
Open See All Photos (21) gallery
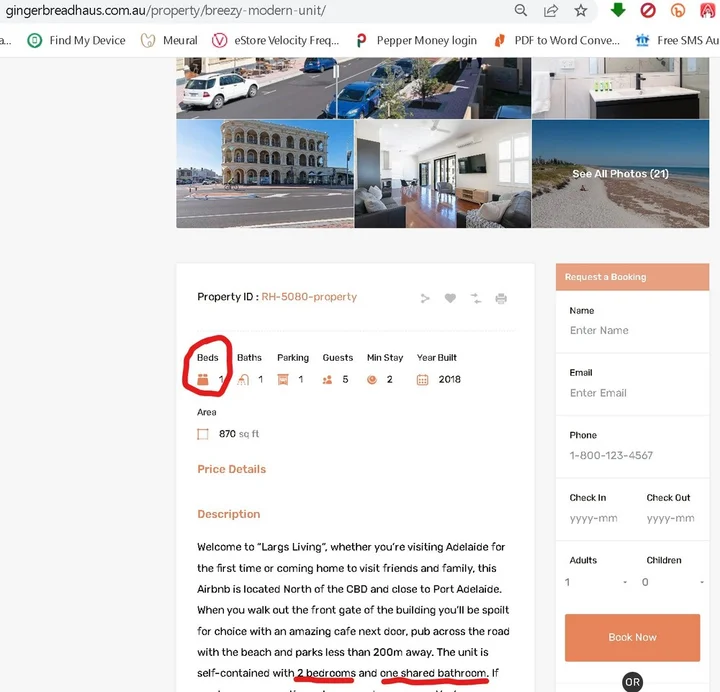pyautogui.click(x=620, y=174)
